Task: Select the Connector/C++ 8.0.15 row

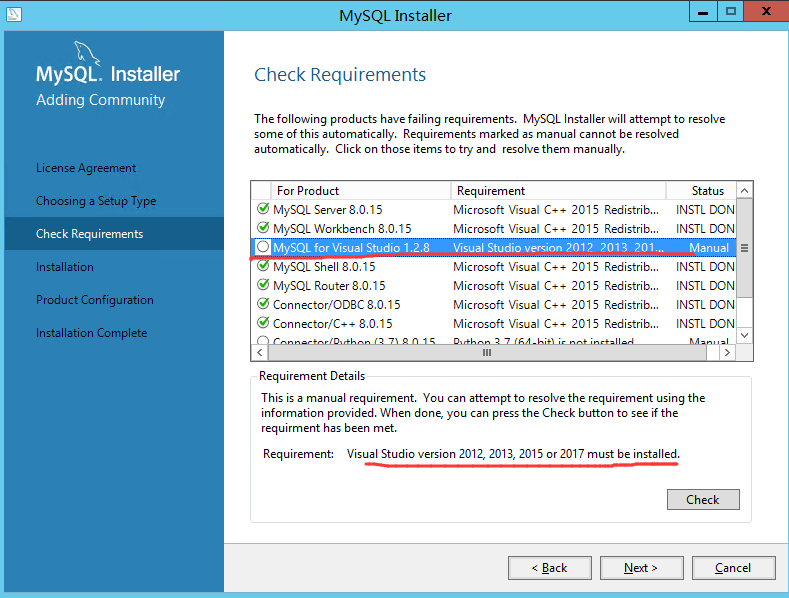Action: 494,324
